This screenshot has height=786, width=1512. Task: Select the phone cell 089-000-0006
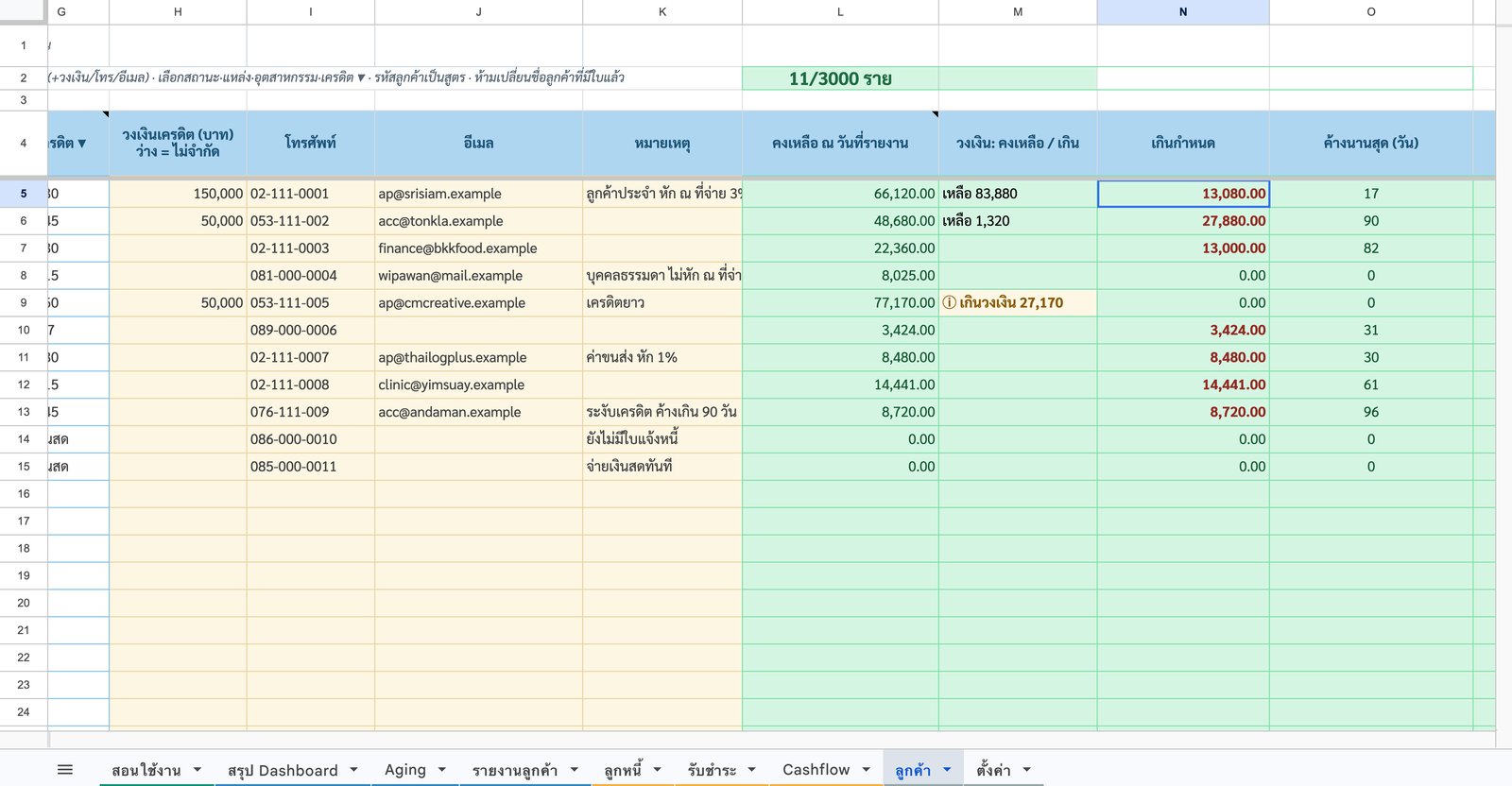311,331
